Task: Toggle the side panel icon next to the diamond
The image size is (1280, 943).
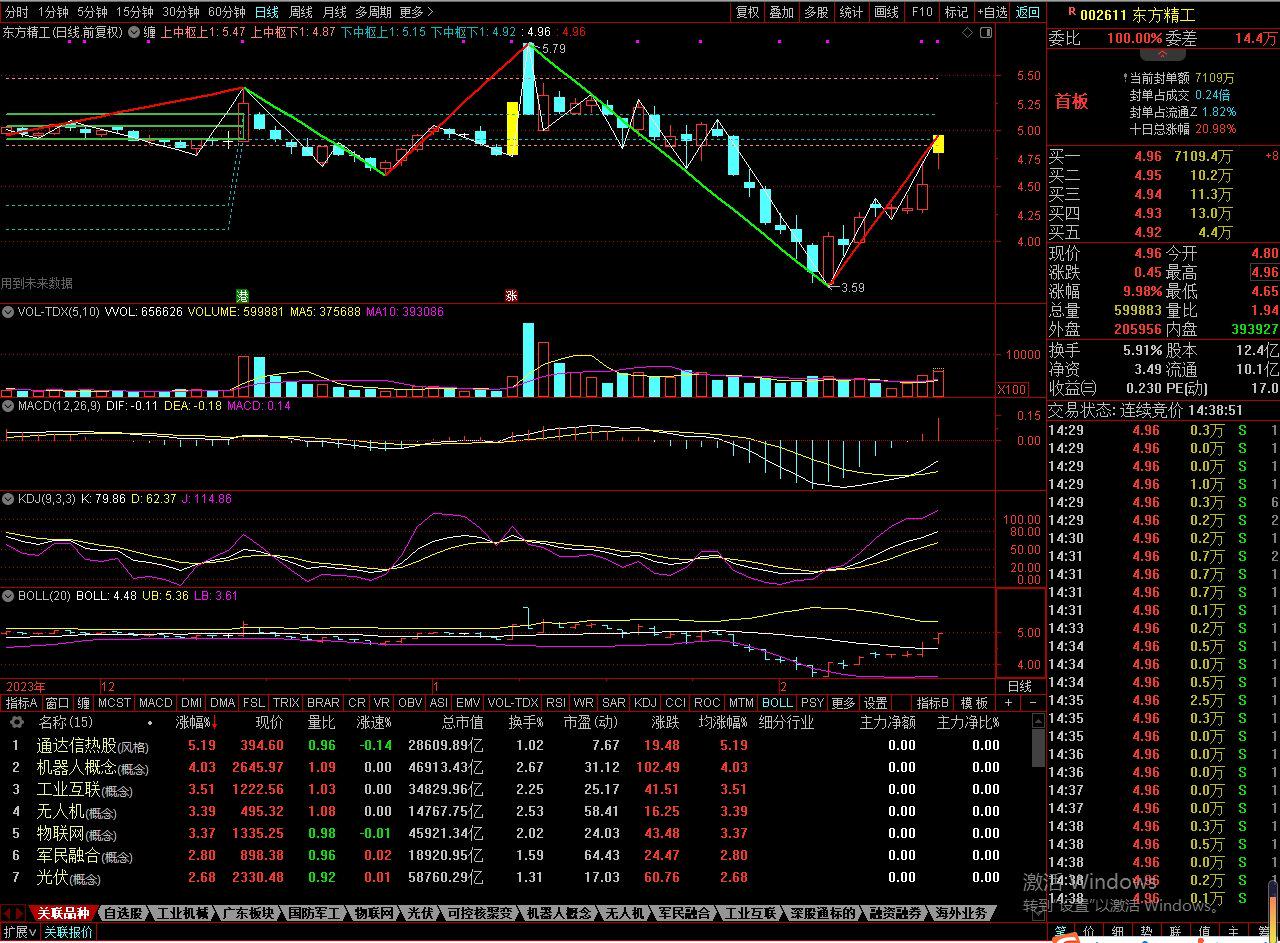Action: point(984,32)
